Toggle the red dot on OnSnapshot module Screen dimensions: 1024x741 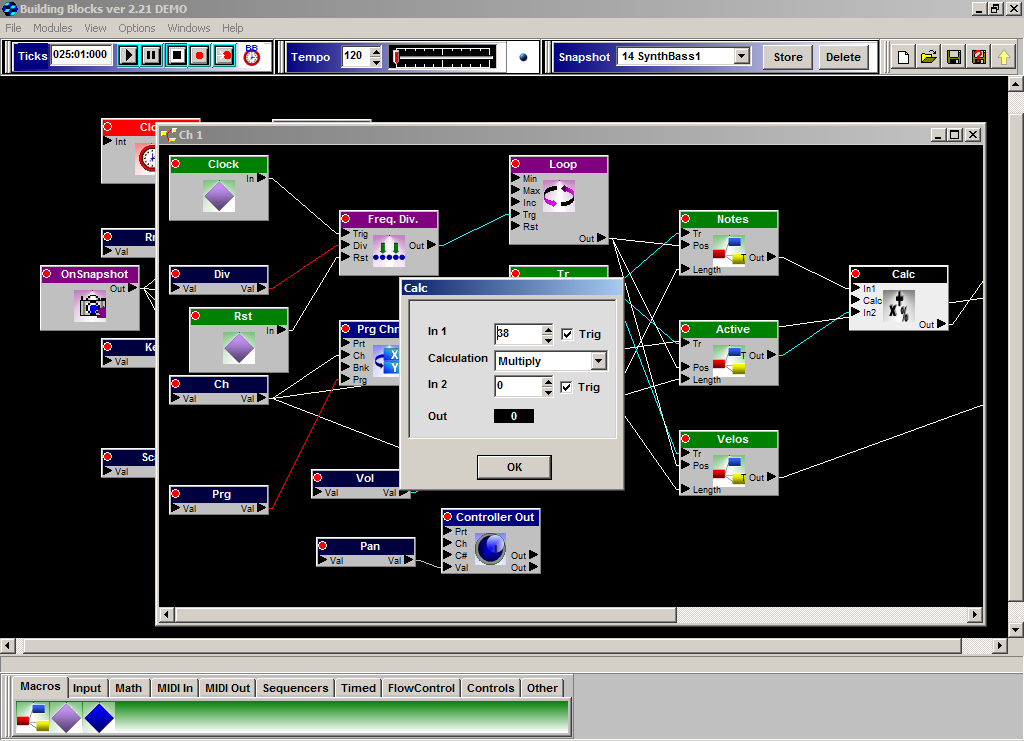coord(47,274)
